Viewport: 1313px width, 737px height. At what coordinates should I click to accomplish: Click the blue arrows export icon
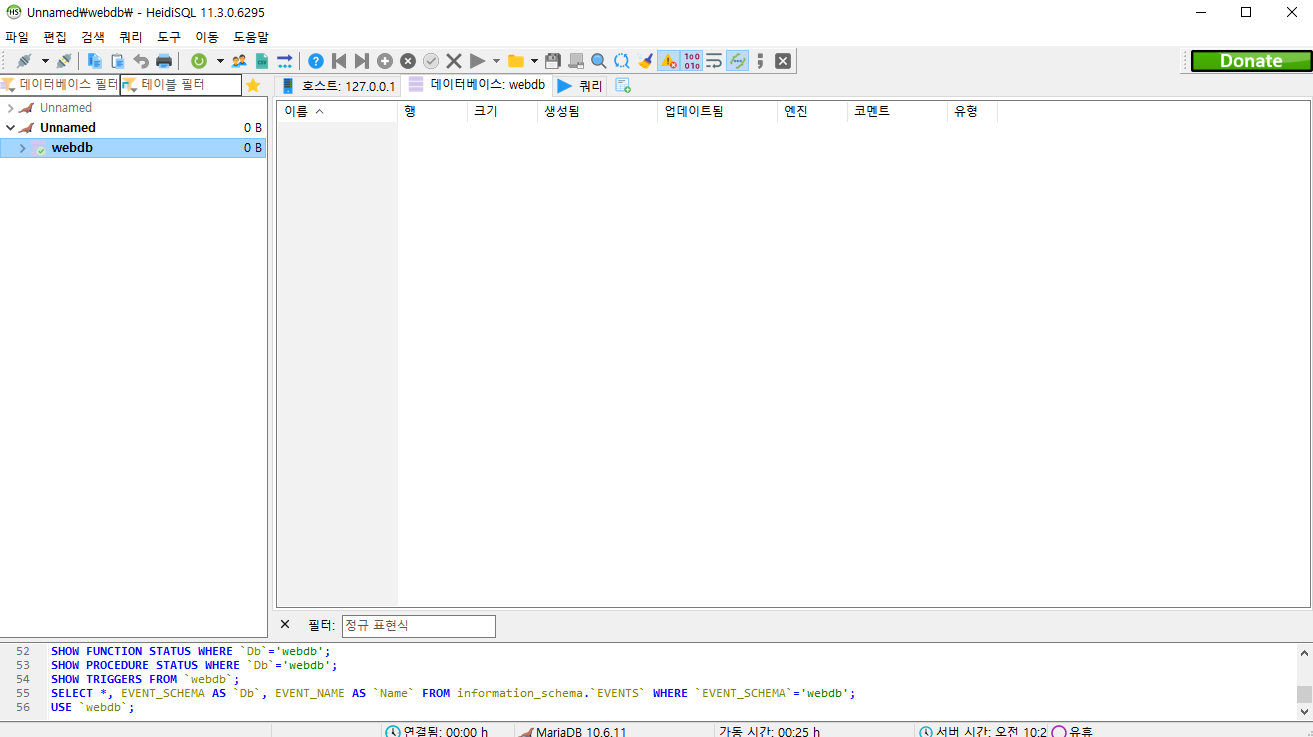285,61
